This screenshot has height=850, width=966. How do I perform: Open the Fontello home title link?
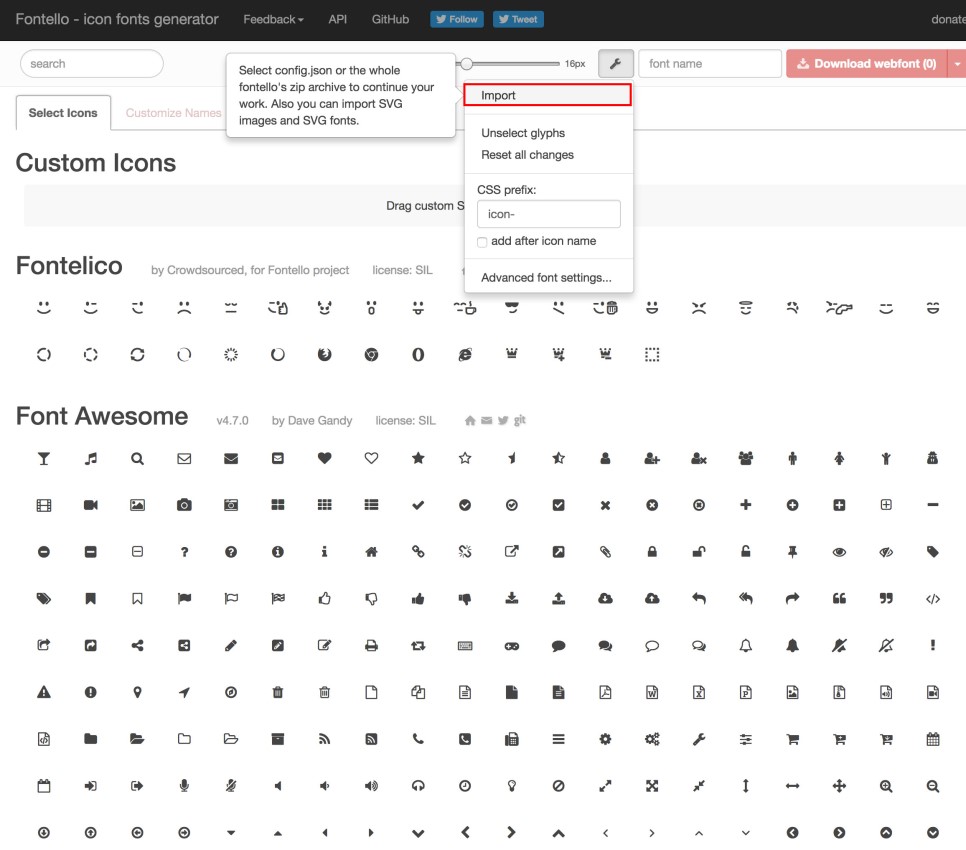point(116,19)
